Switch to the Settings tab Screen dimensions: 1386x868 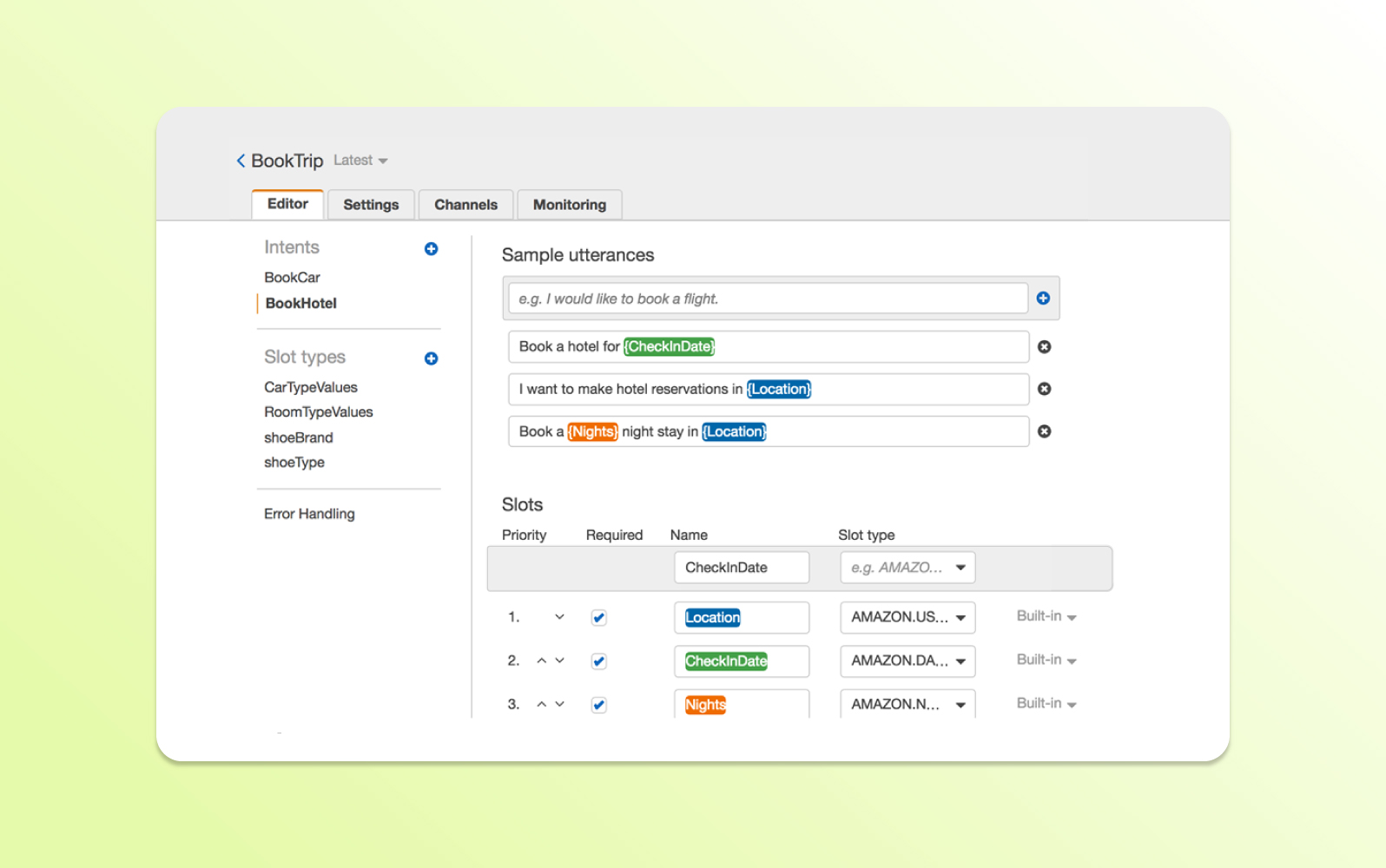tap(371, 205)
